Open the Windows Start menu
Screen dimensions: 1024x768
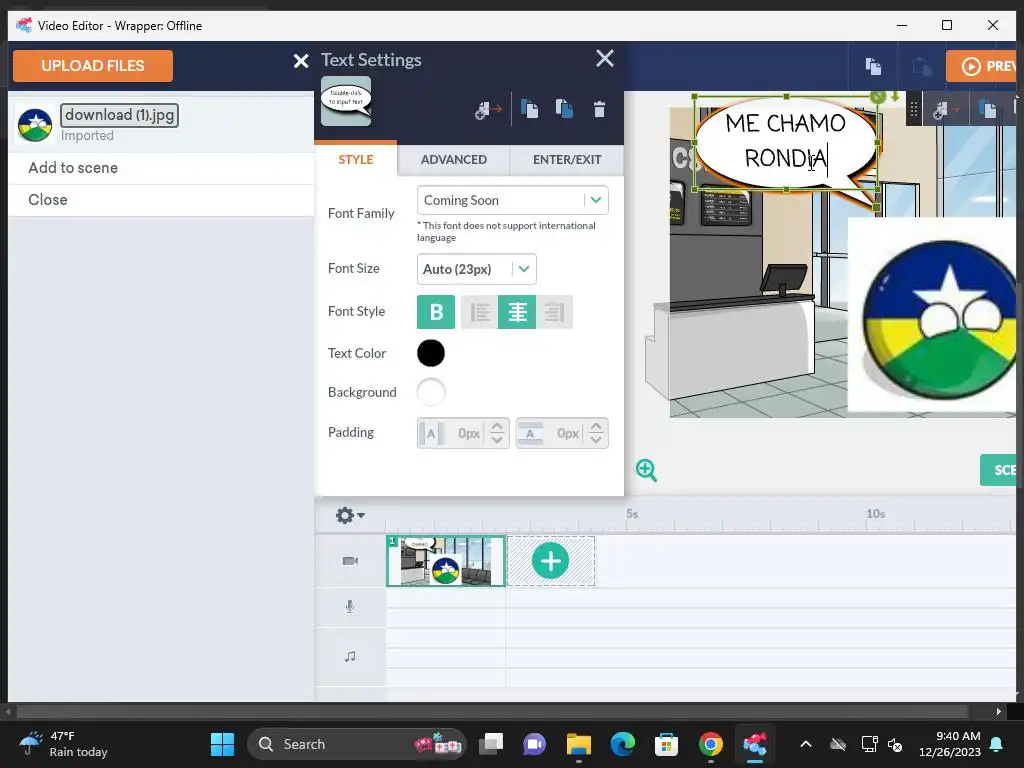coord(222,744)
